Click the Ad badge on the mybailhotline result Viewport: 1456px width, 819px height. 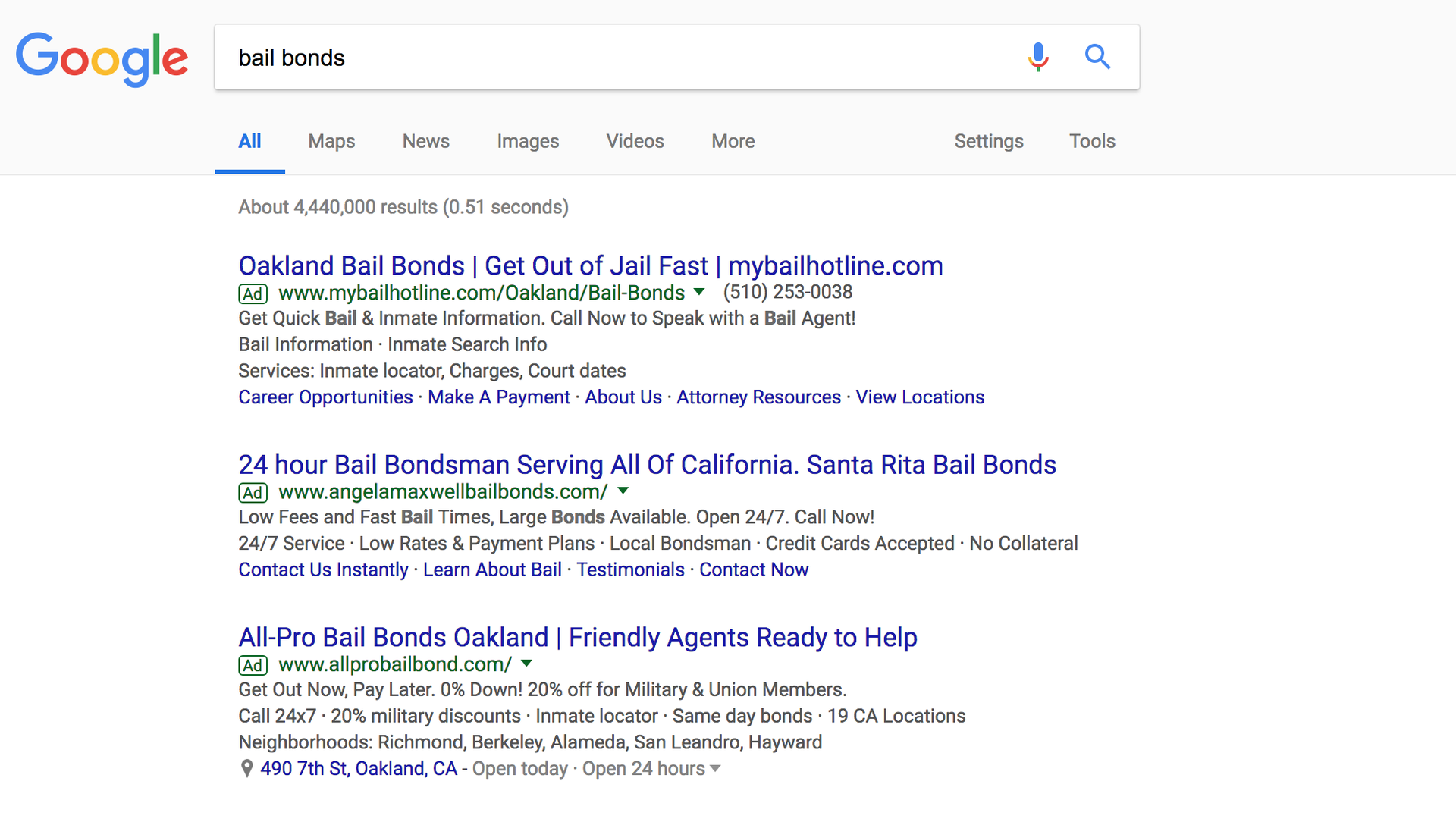click(253, 293)
